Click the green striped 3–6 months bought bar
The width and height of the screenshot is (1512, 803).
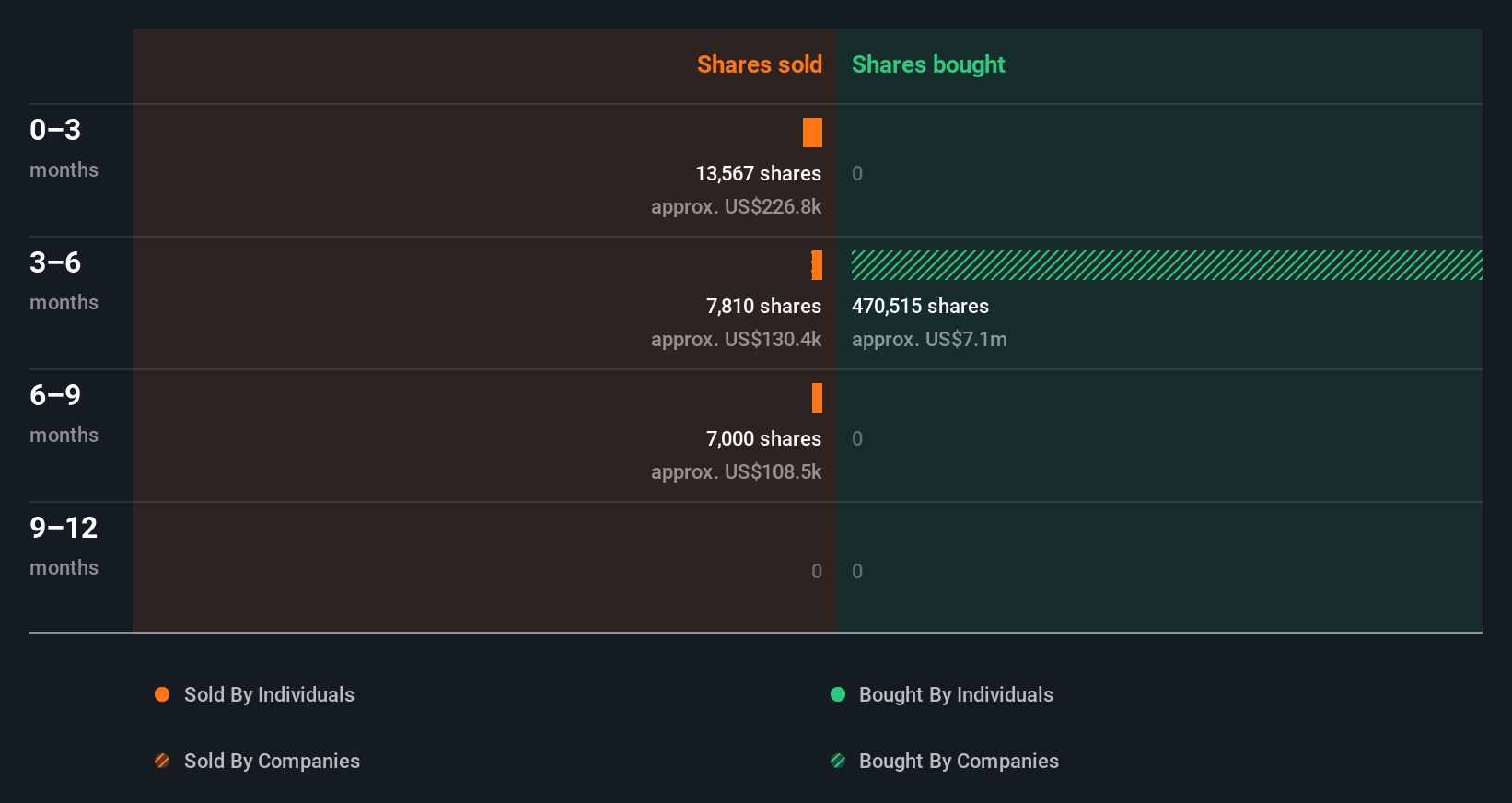click(1167, 265)
